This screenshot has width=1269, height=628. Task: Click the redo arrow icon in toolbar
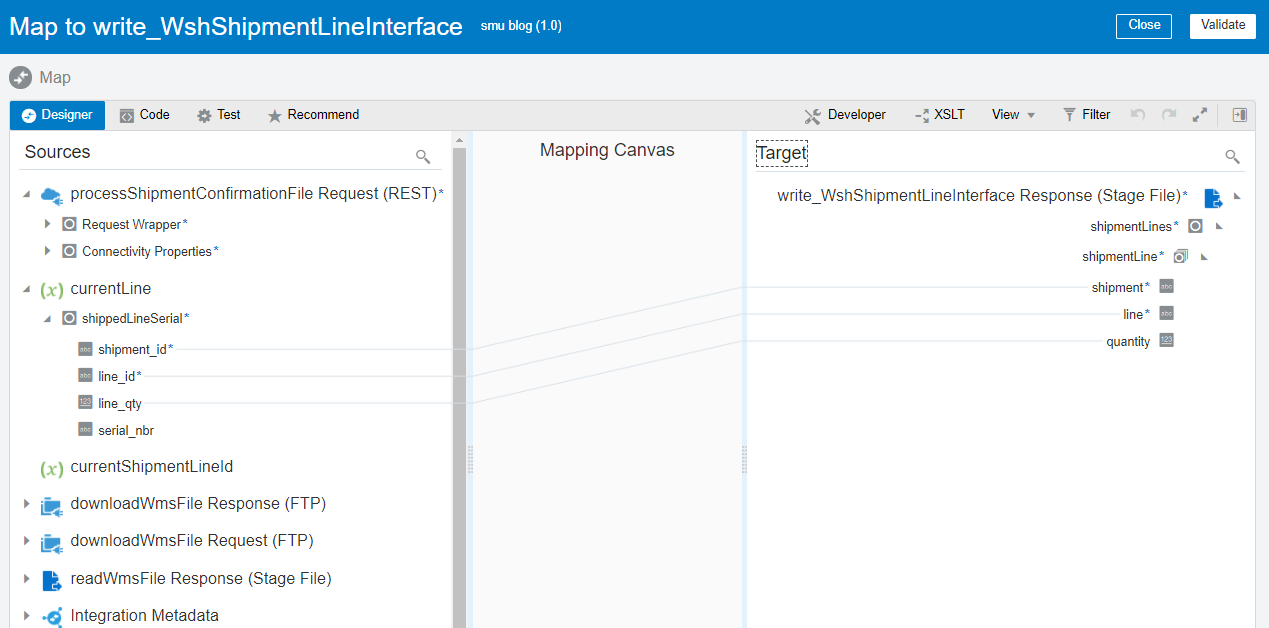click(x=1168, y=115)
